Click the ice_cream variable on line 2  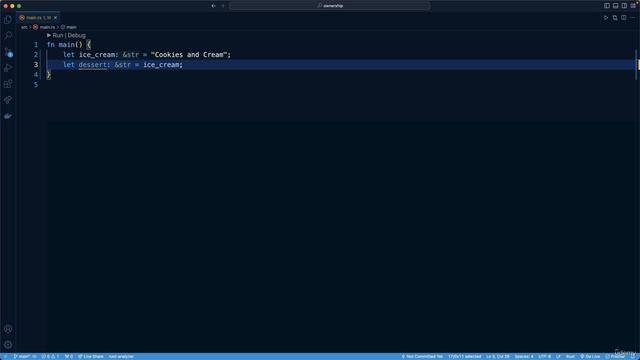point(97,55)
